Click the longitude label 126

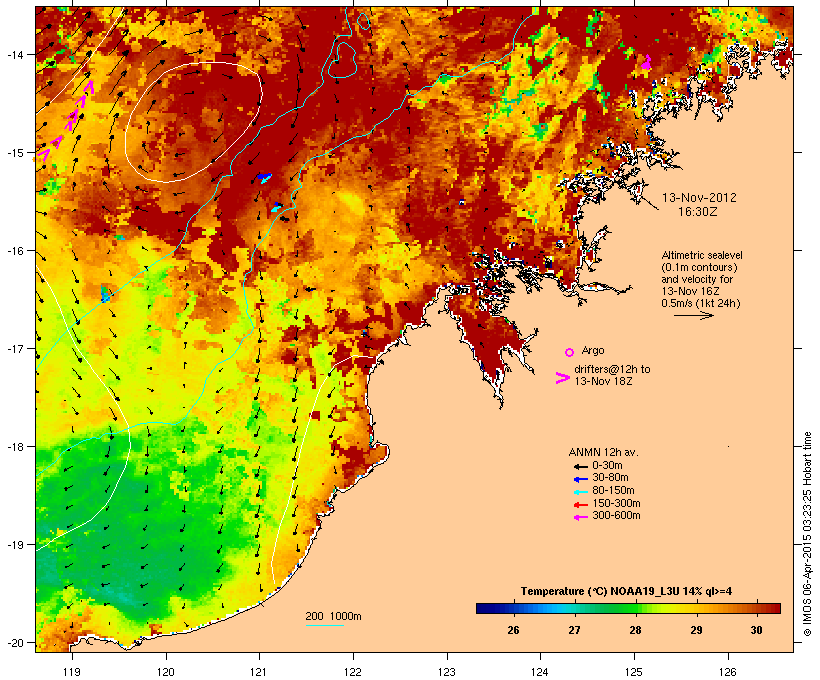coord(727,672)
